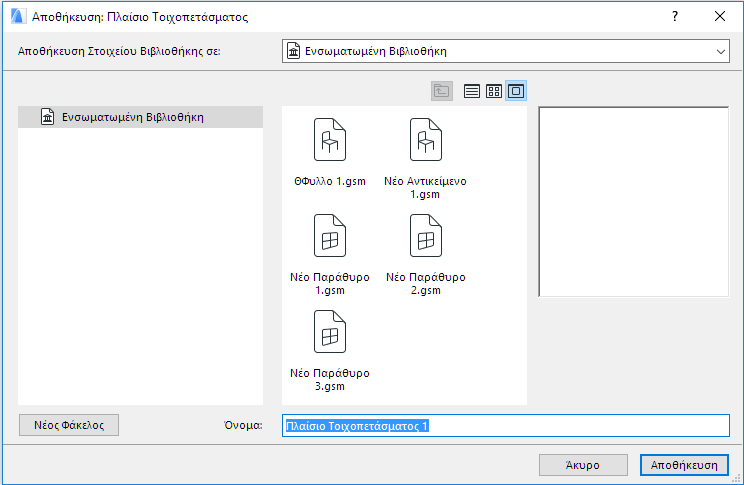Select large icons view button
Image resolution: width=744 pixels, height=485 pixels.
click(516, 91)
